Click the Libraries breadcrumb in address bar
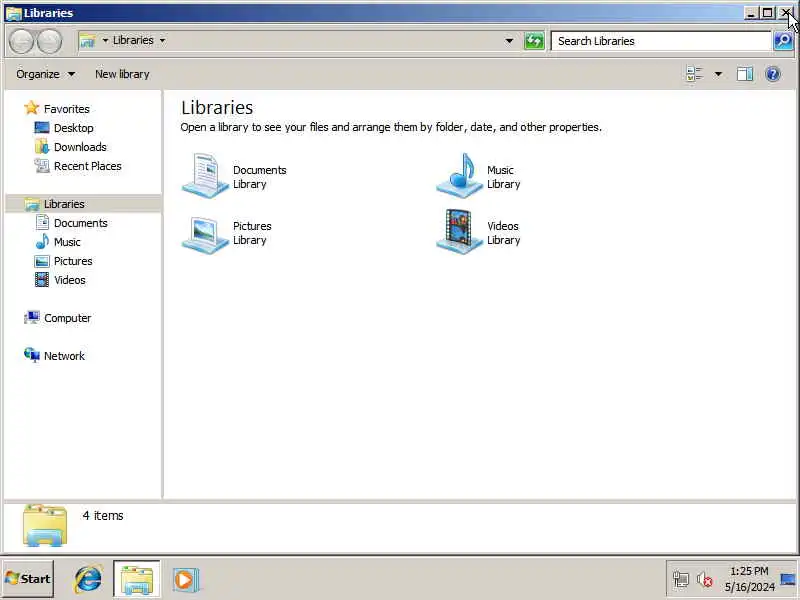 point(133,40)
